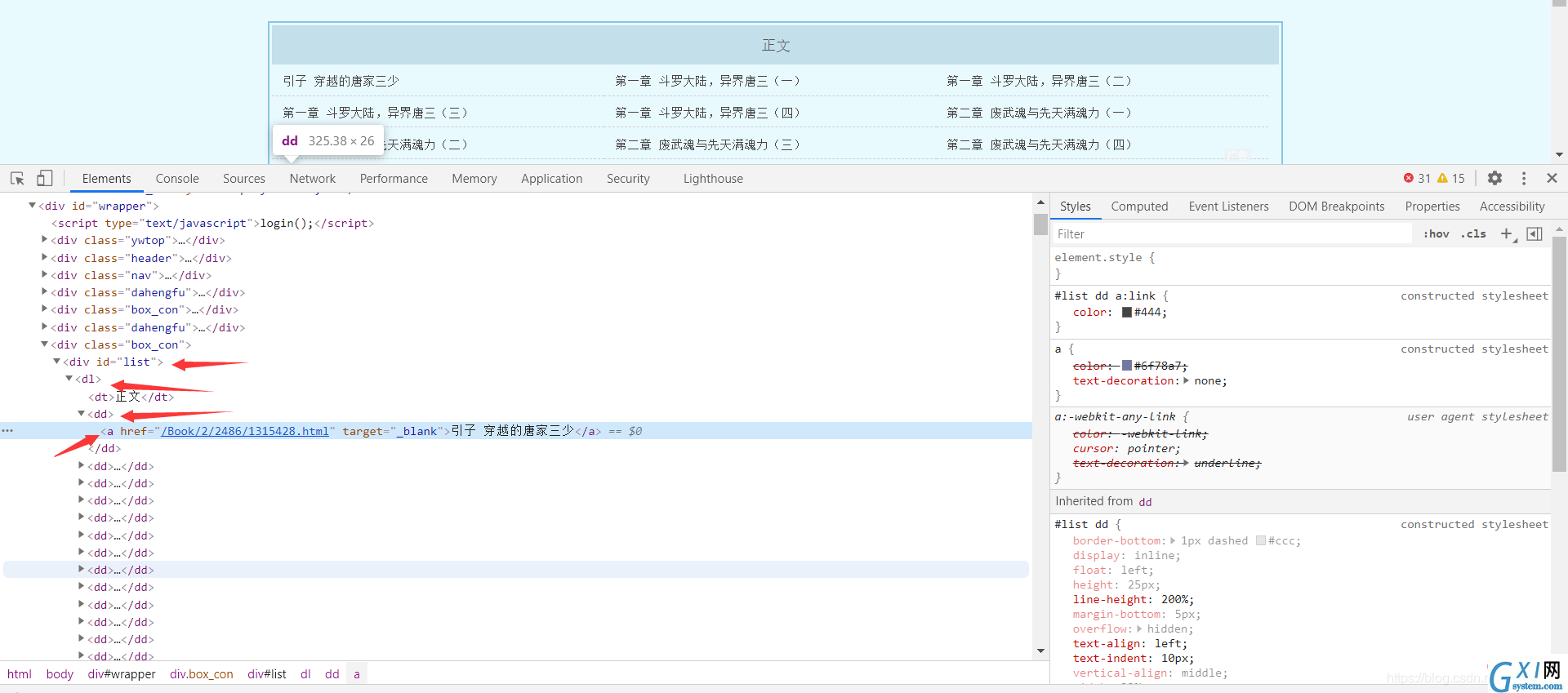Open the Accessibility tab
1568x693 pixels.
pyautogui.click(x=1512, y=207)
